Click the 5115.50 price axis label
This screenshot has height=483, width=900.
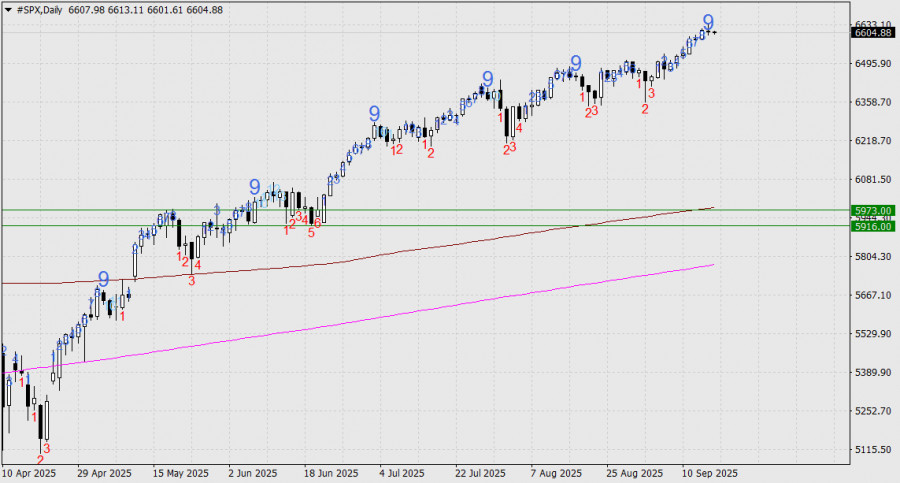[x=872, y=450]
